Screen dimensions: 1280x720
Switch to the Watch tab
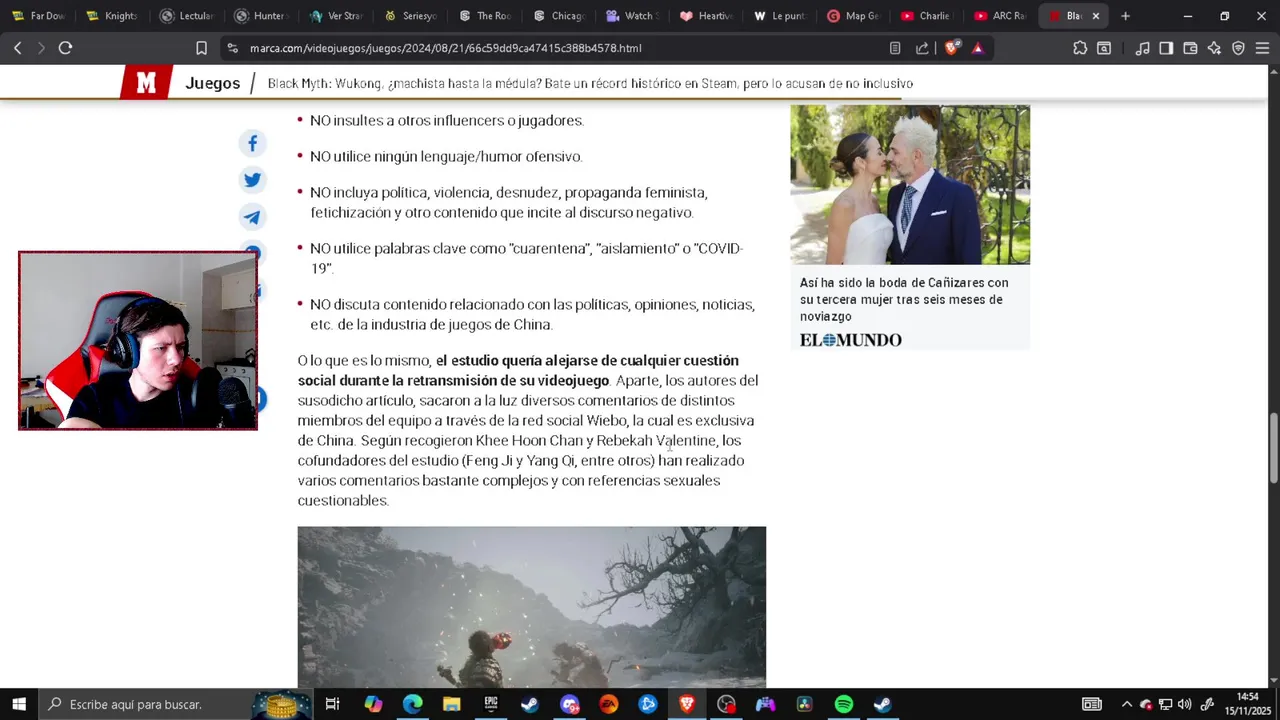[x=634, y=16]
